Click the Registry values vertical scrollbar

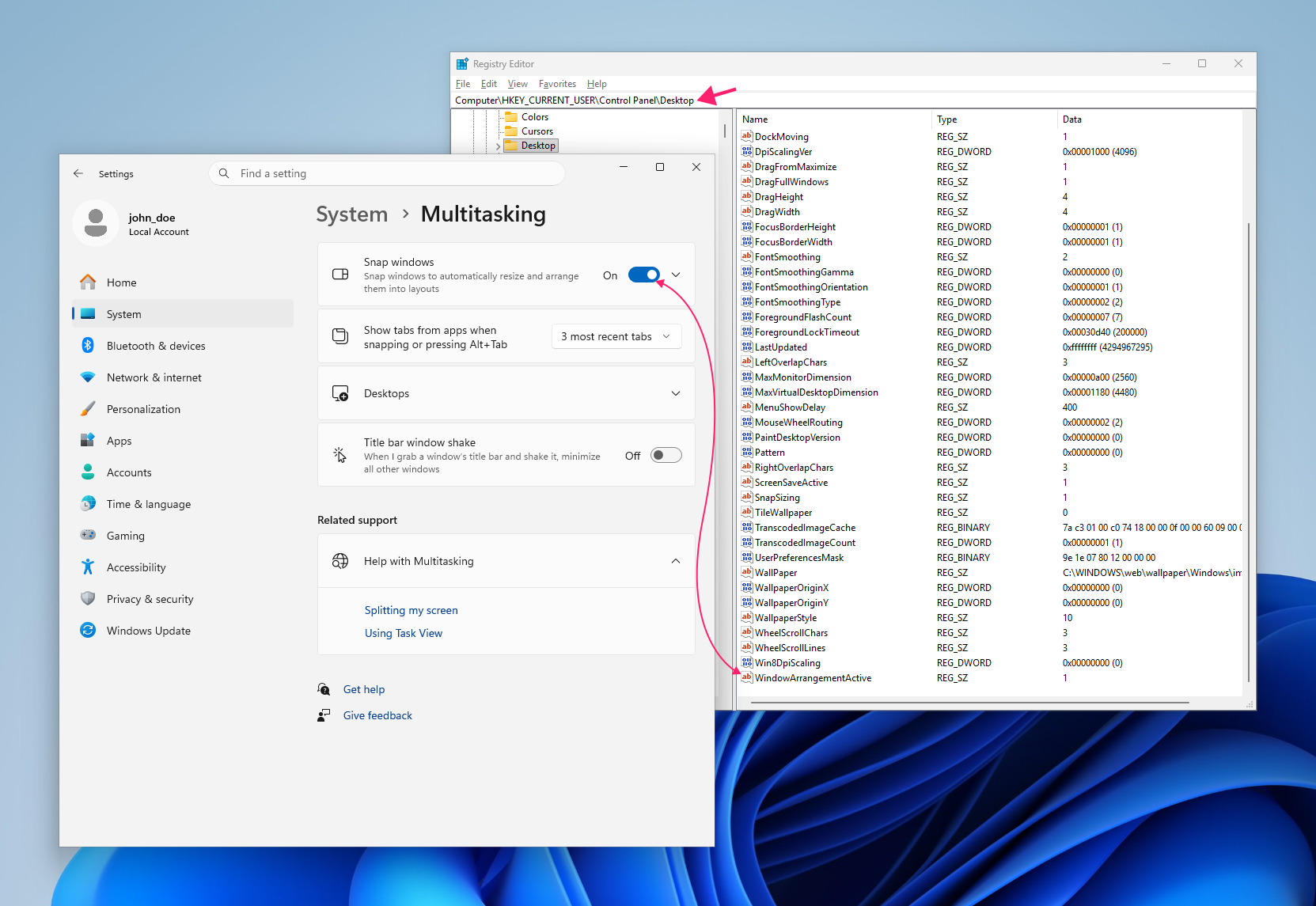click(1249, 451)
